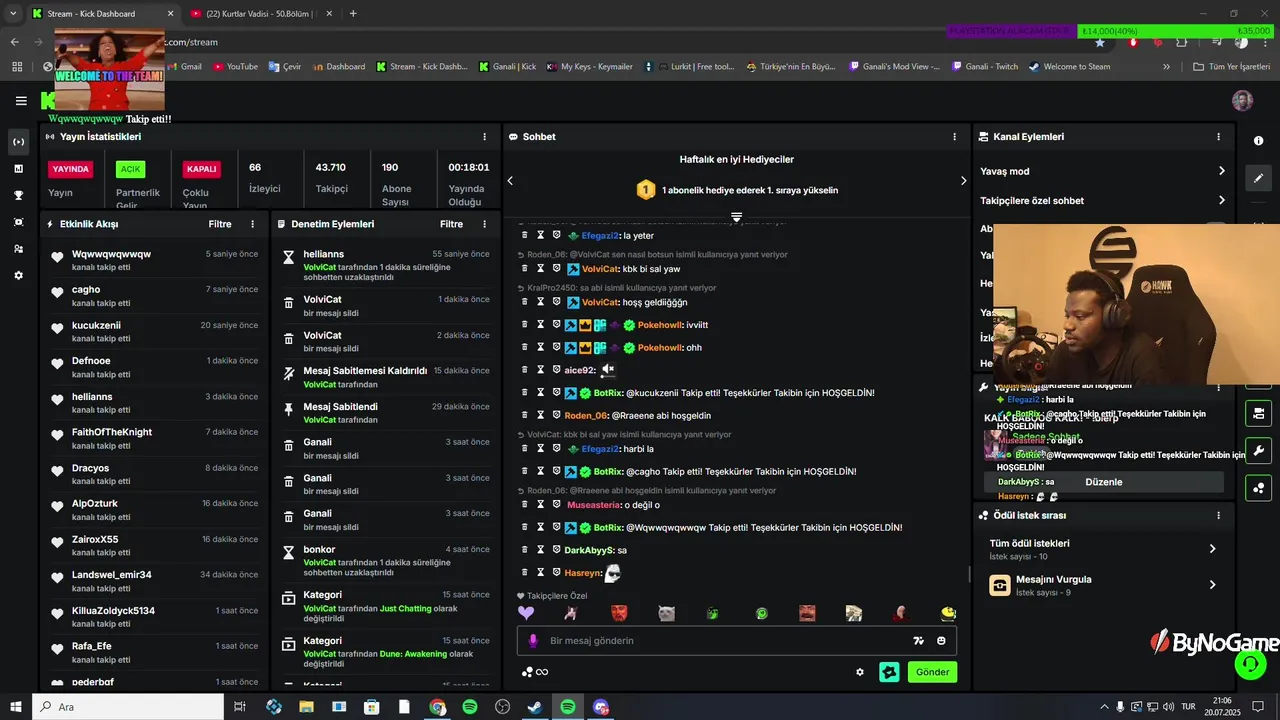Viewport: 1280px width, 720px height.
Task: Open Kanal Eylemleri panel three-dot menu
Action: click(1218, 137)
